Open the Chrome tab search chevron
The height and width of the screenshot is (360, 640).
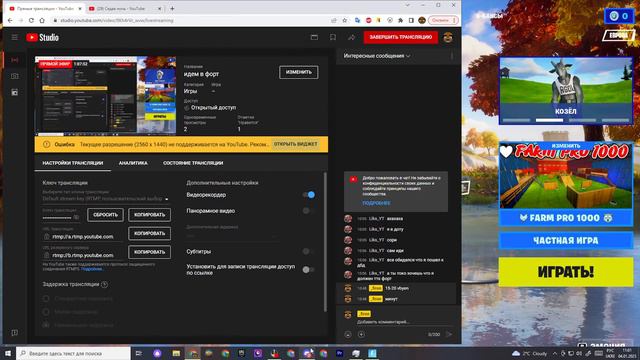[x=407, y=5]
